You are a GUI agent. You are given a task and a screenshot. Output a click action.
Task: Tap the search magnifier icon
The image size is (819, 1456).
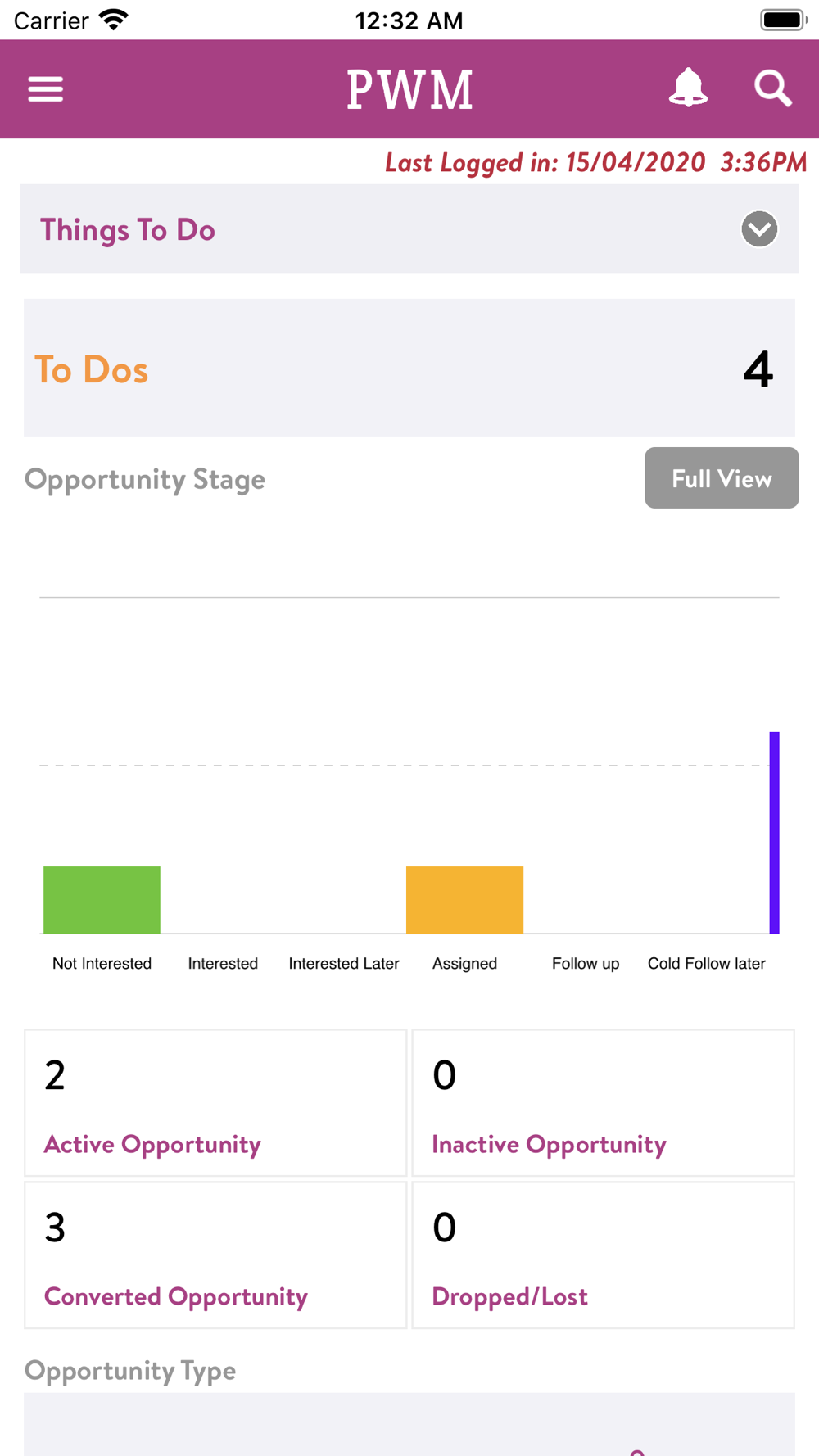coord(772,88)
